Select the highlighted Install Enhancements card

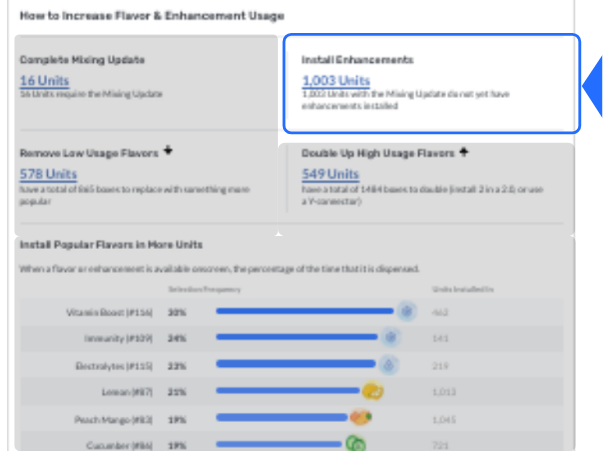point(431,84)
